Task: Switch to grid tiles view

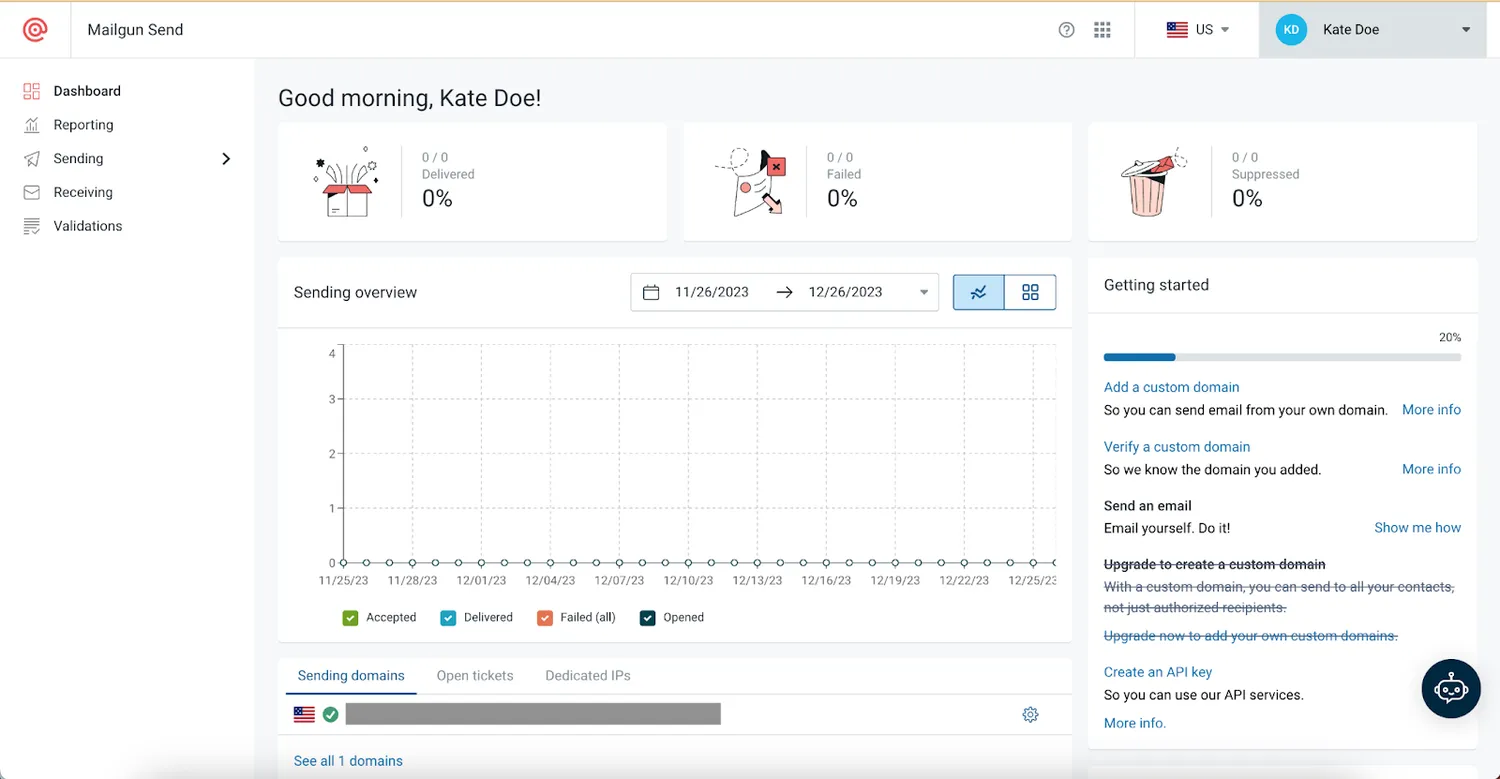Action: pyautogui.click(x=1030, y=292)
